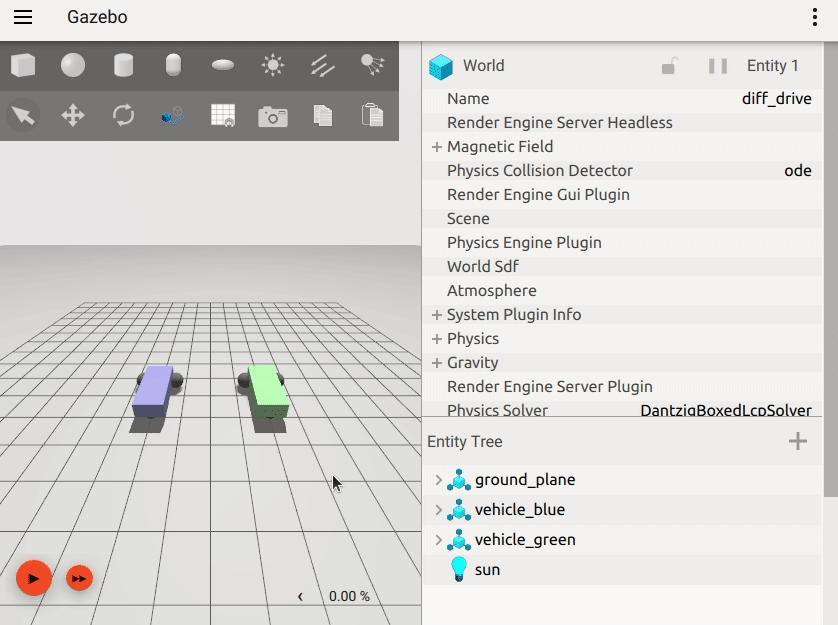The image size is (838, 625).
Task: Toggle the inspector pause button
Action: tap(717, 66)
